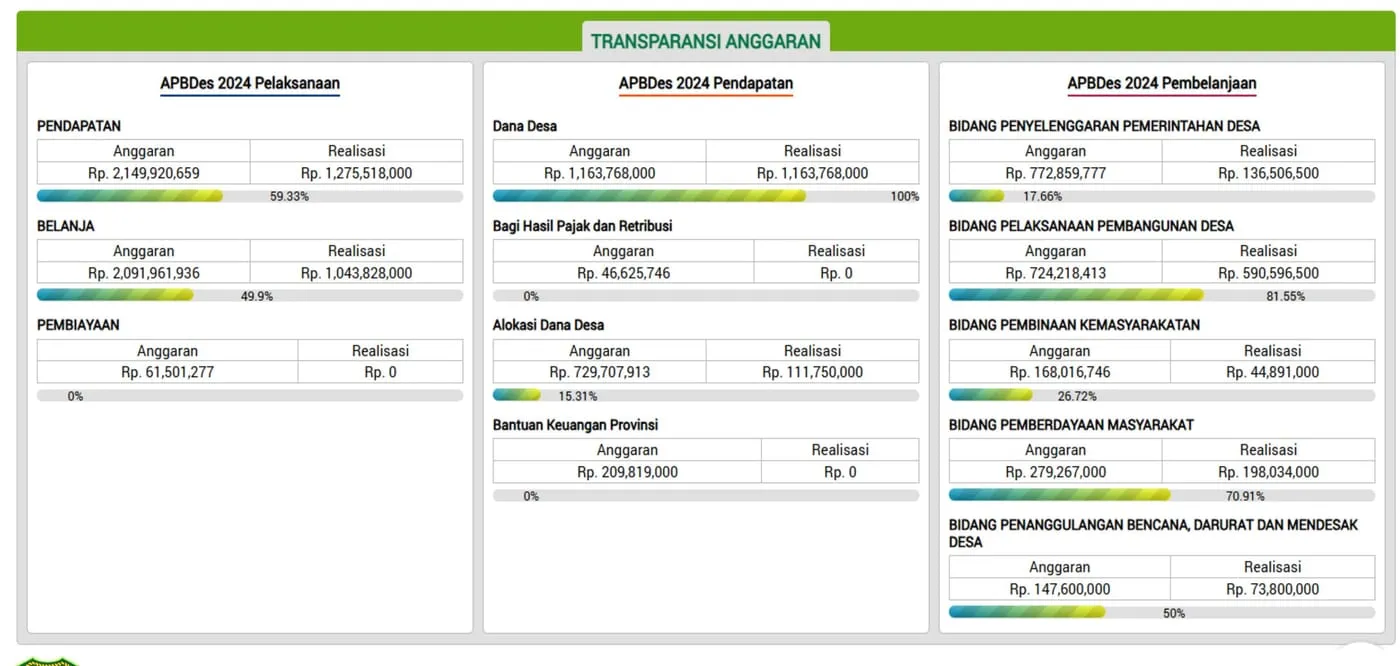
Task: Click PEMBIAYAAN budget Rp. 61,501,277
Action: [167, 372]
